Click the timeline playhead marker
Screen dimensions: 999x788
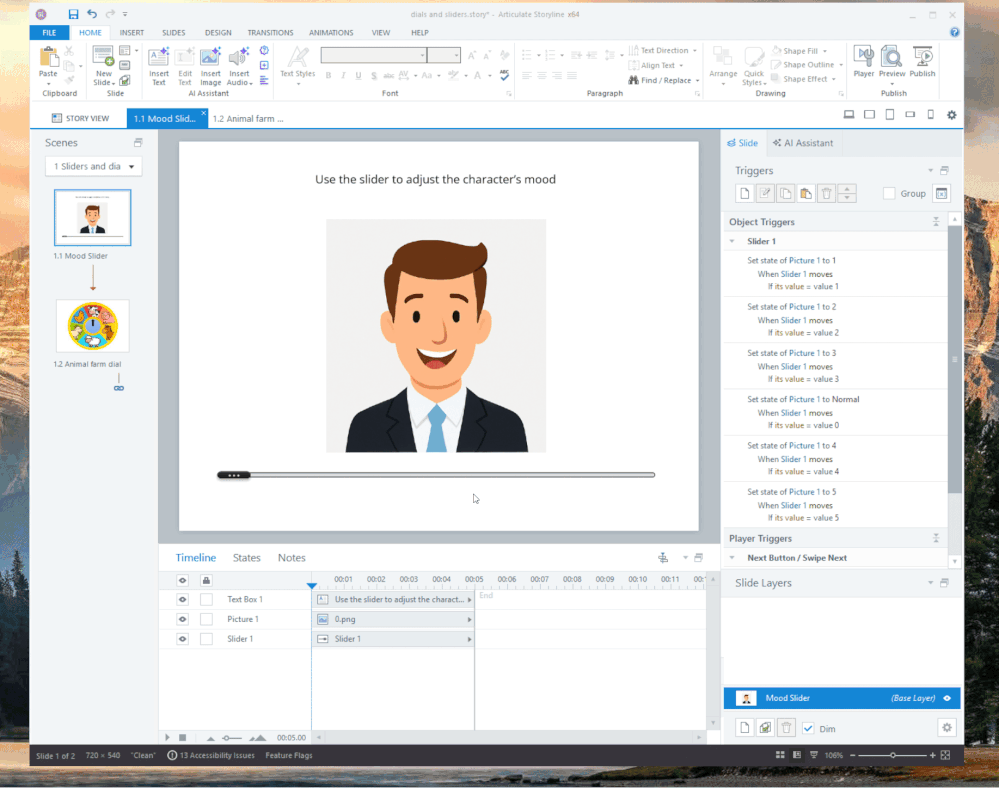pyautogui.click(x=312, y=585)
